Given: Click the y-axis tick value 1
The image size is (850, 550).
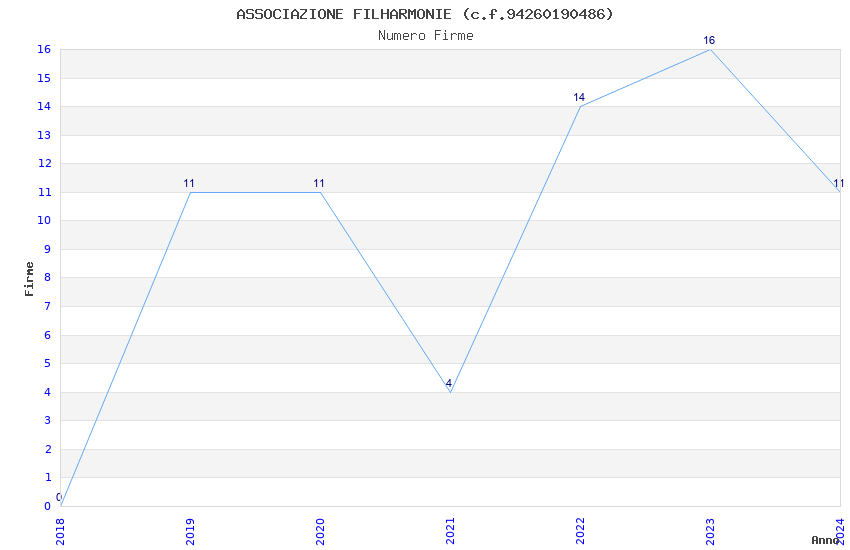Looking at the screenshot, I should (48, 477).
